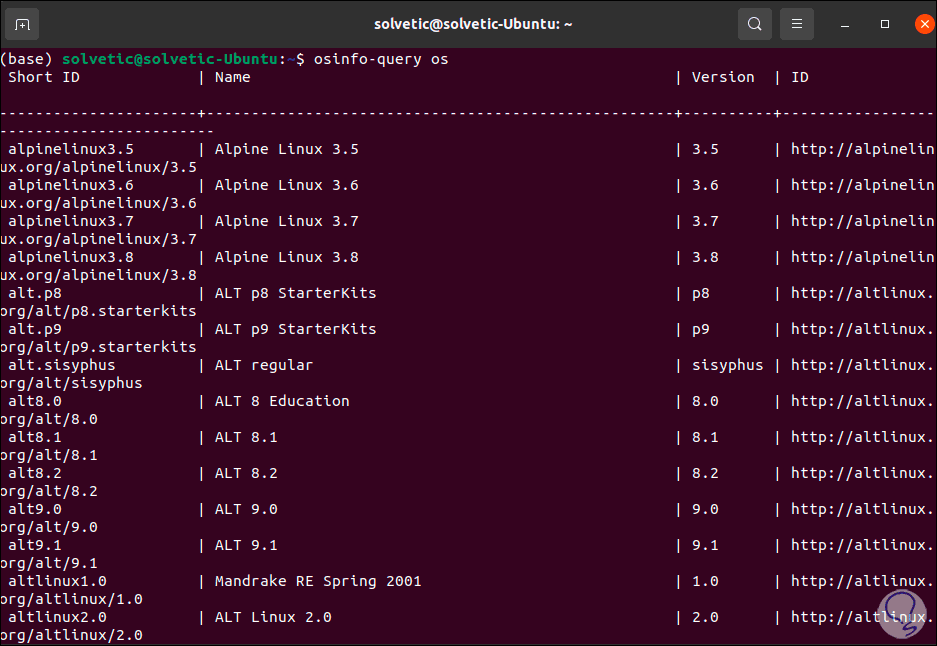Click the URL next to ALT regular

tap(862, 364)
